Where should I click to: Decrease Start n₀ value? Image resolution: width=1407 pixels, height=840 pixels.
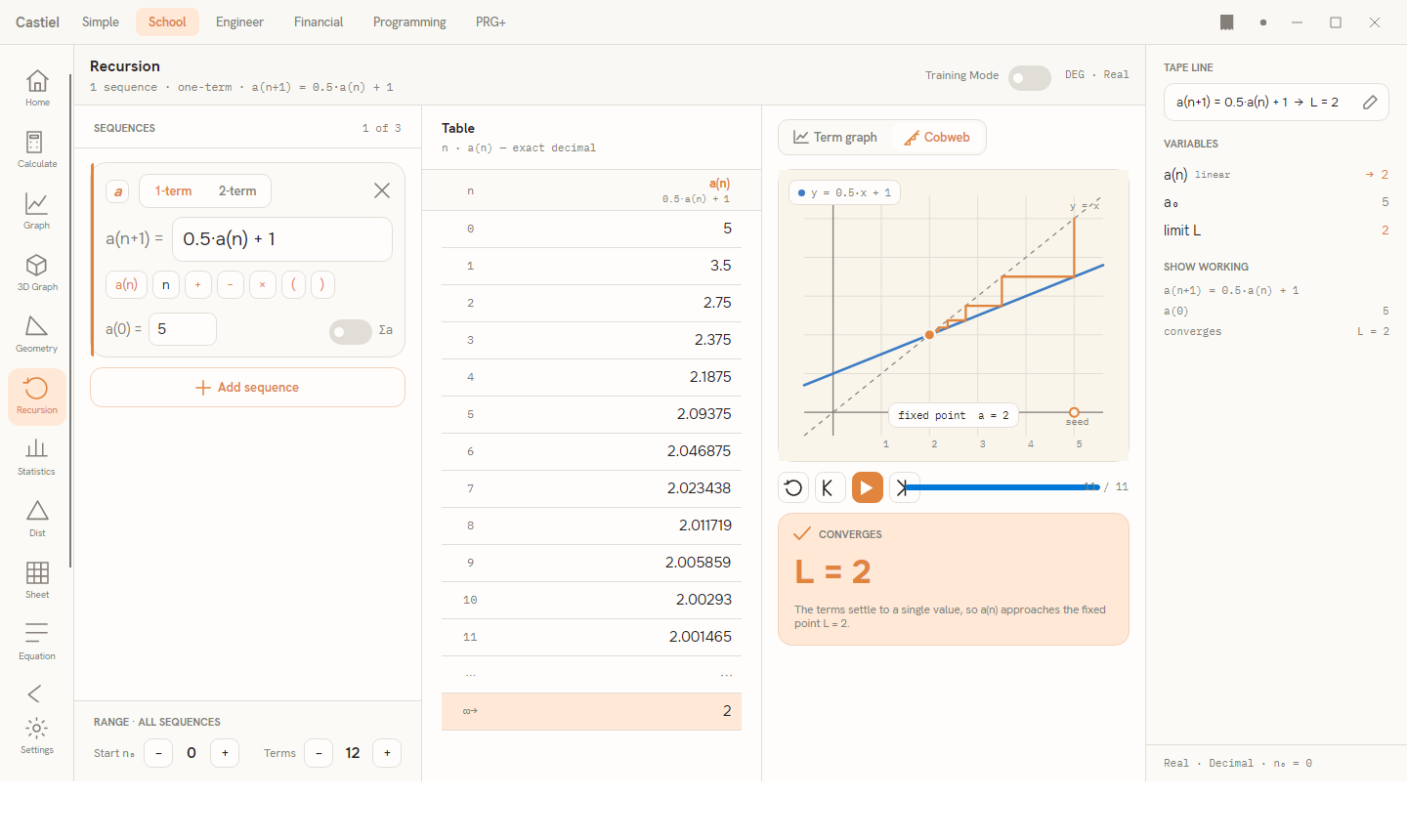pos(158,753)
